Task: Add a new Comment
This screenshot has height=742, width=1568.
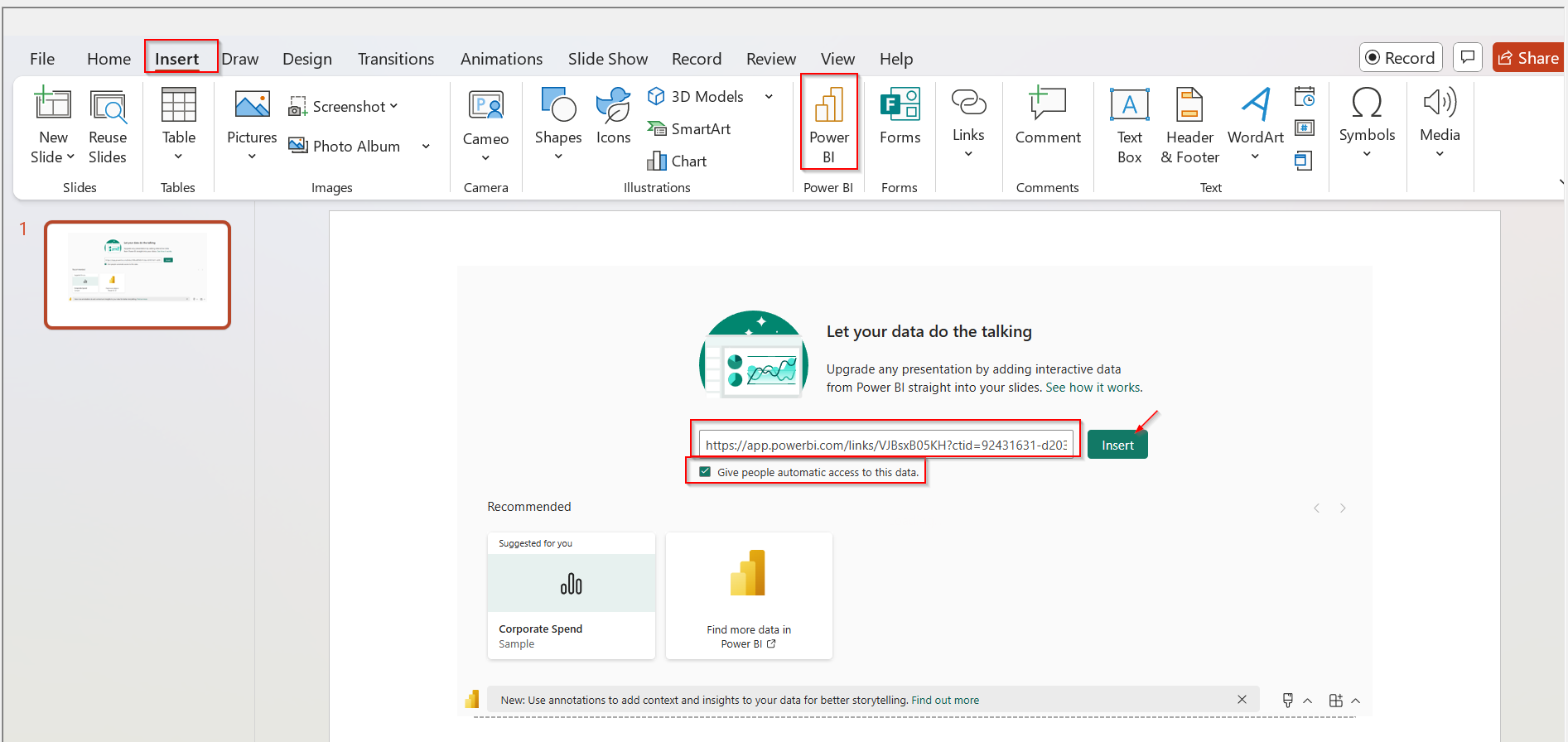Action: pos(1048,117)
